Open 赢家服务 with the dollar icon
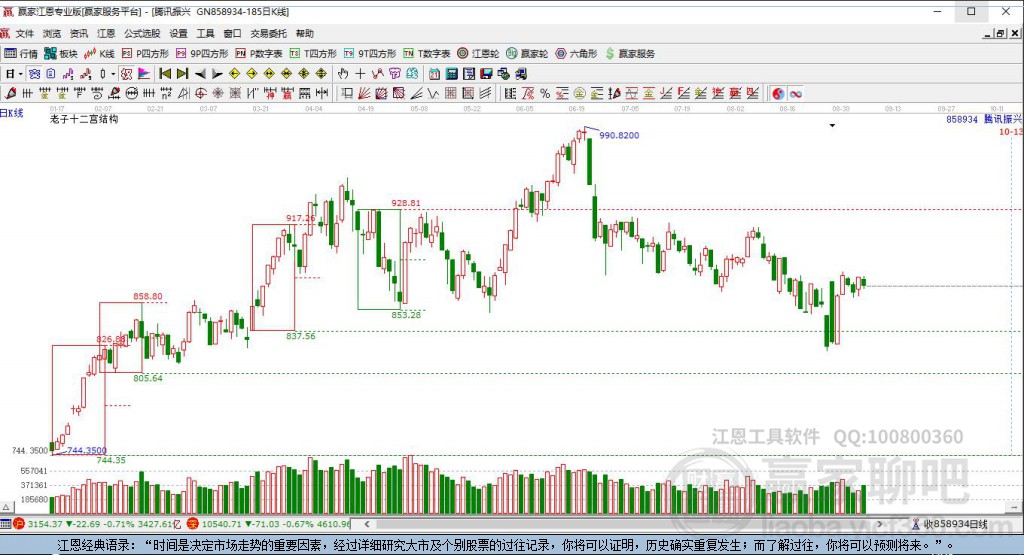 click(x=630, y=54)
